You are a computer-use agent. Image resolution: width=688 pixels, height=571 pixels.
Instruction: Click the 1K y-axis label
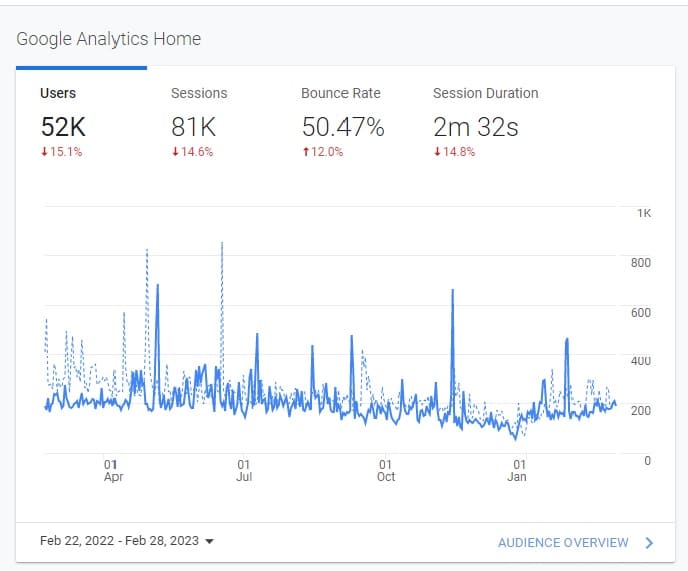tap(644, 213)
